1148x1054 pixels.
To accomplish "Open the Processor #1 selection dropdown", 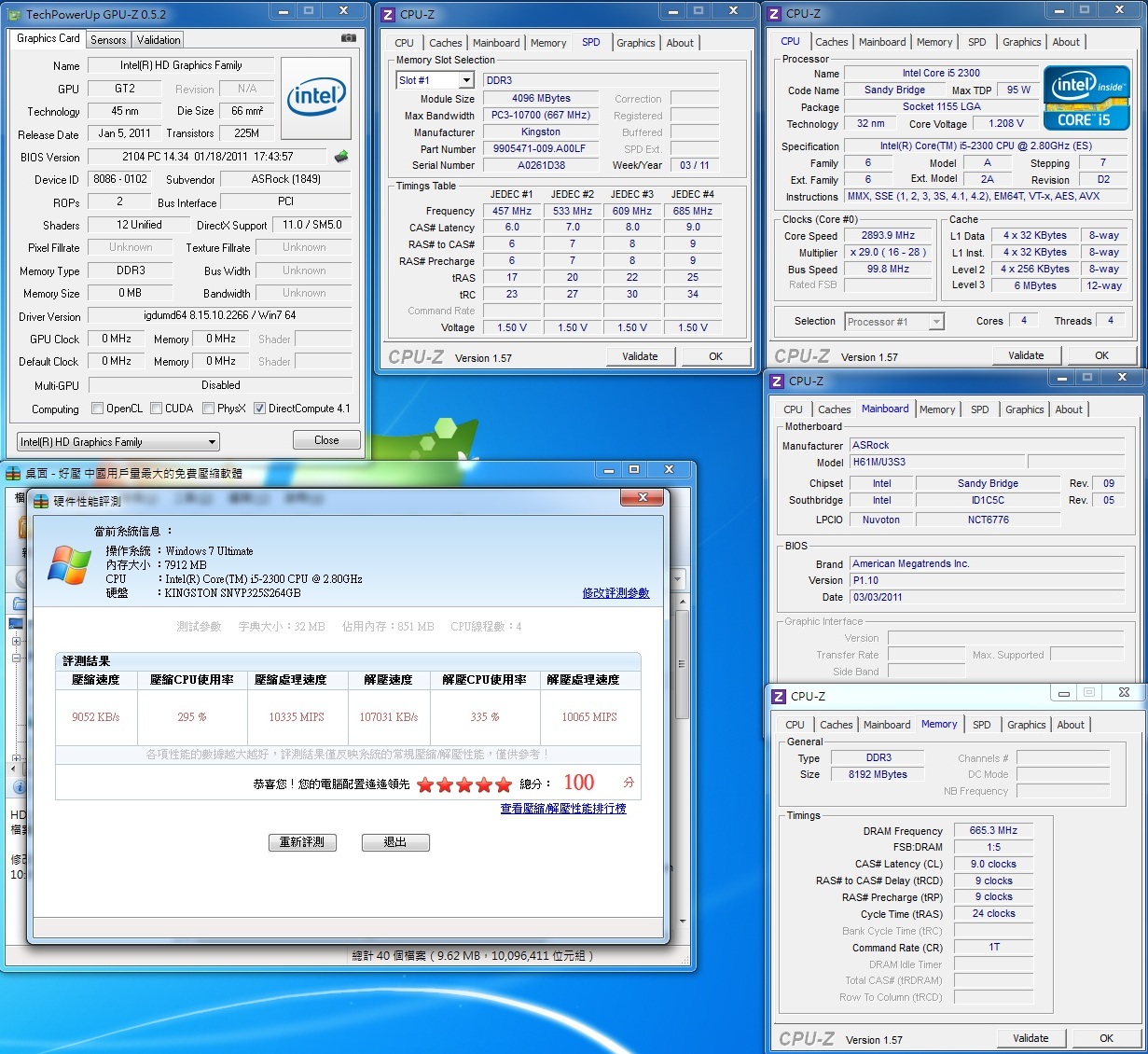I will 894,322.
